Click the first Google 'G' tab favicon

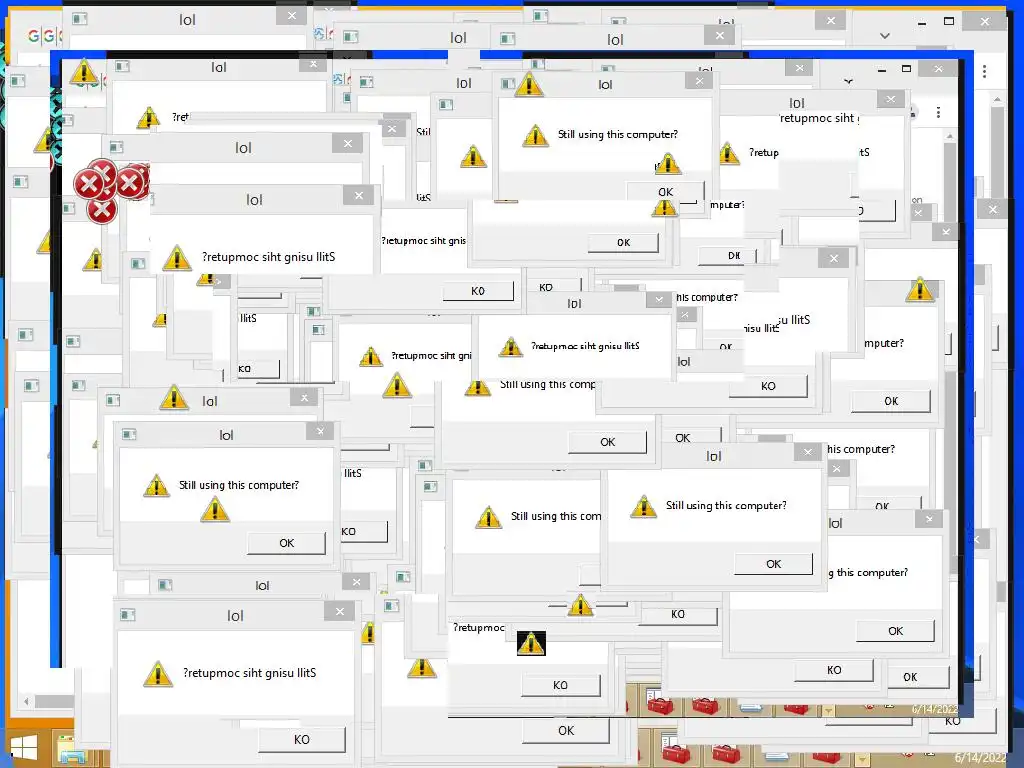(x=33, y=36)
